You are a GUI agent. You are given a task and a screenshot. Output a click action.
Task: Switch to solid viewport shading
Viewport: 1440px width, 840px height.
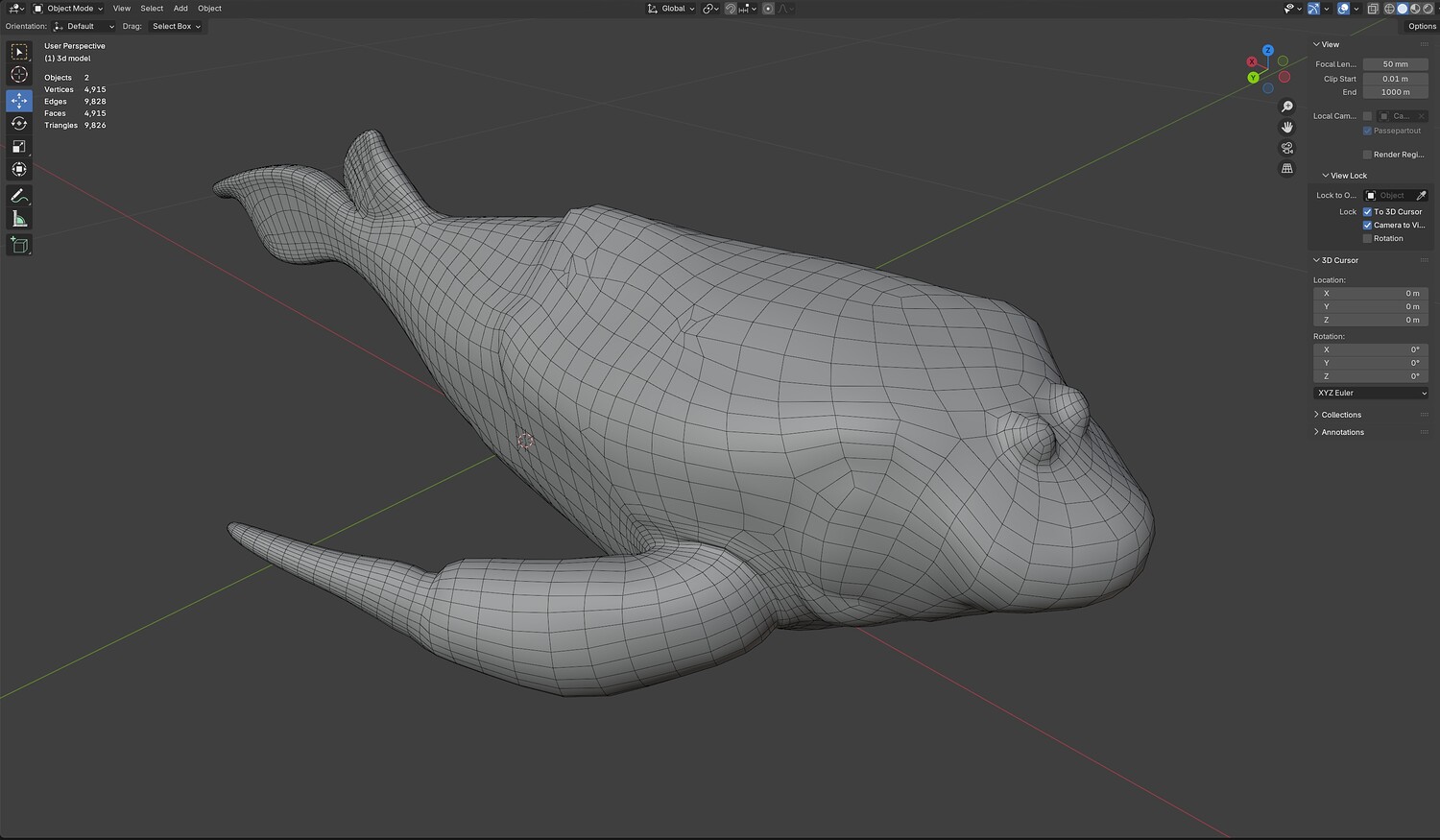pyautogui.click(x=1402, y=9)
